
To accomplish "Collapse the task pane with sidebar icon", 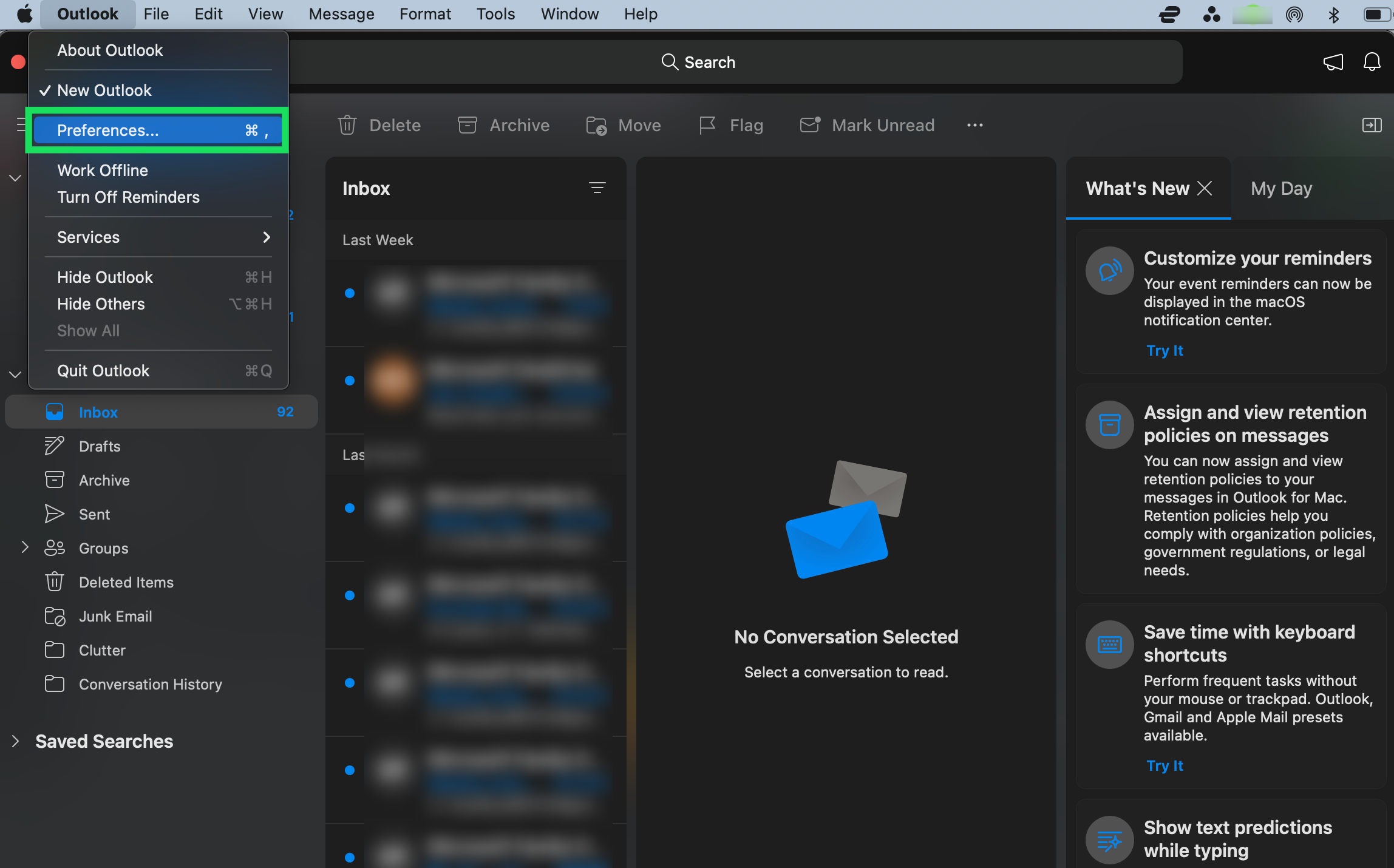I will coord(1372,125).
